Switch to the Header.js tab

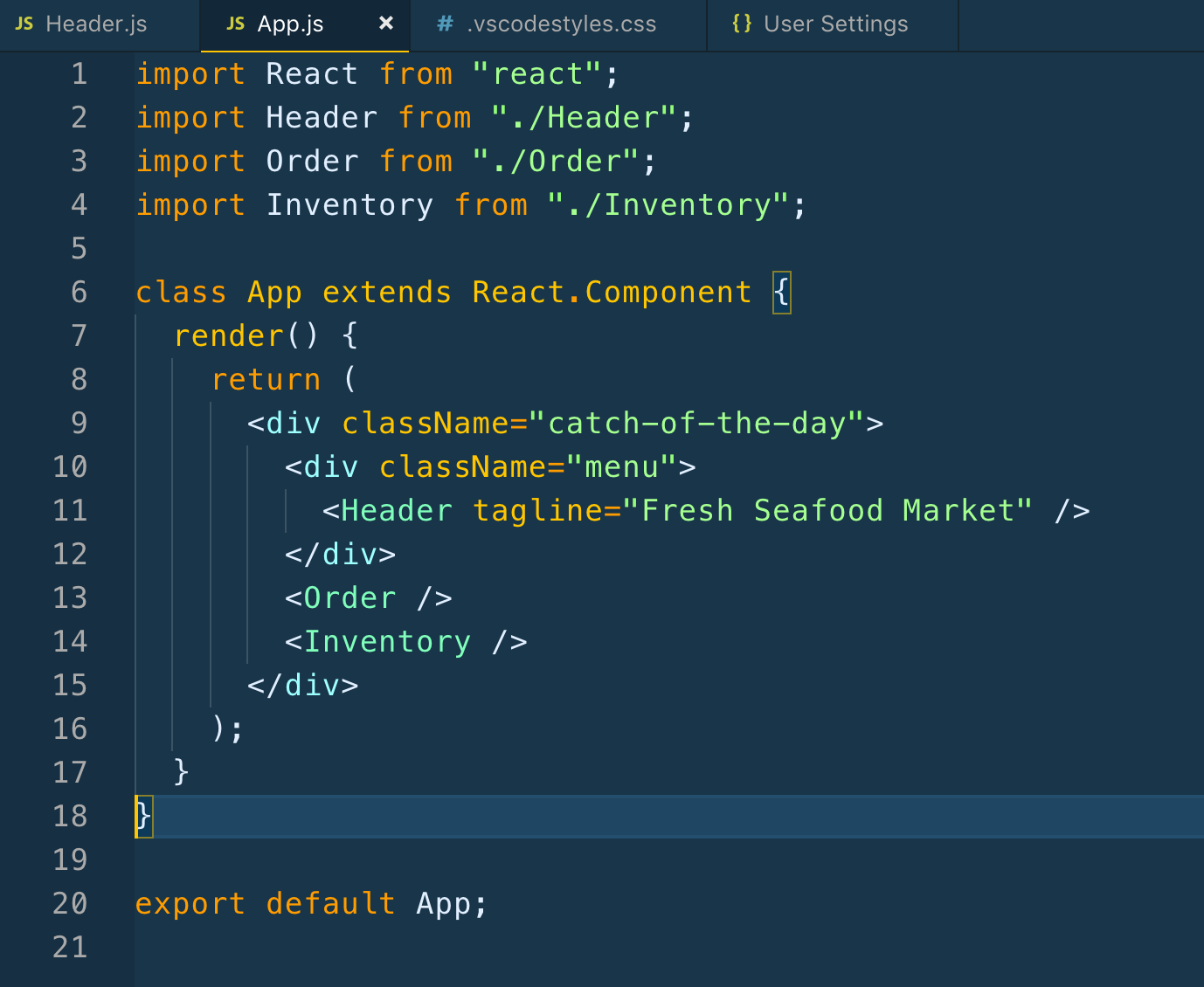(x=96, y=24)
